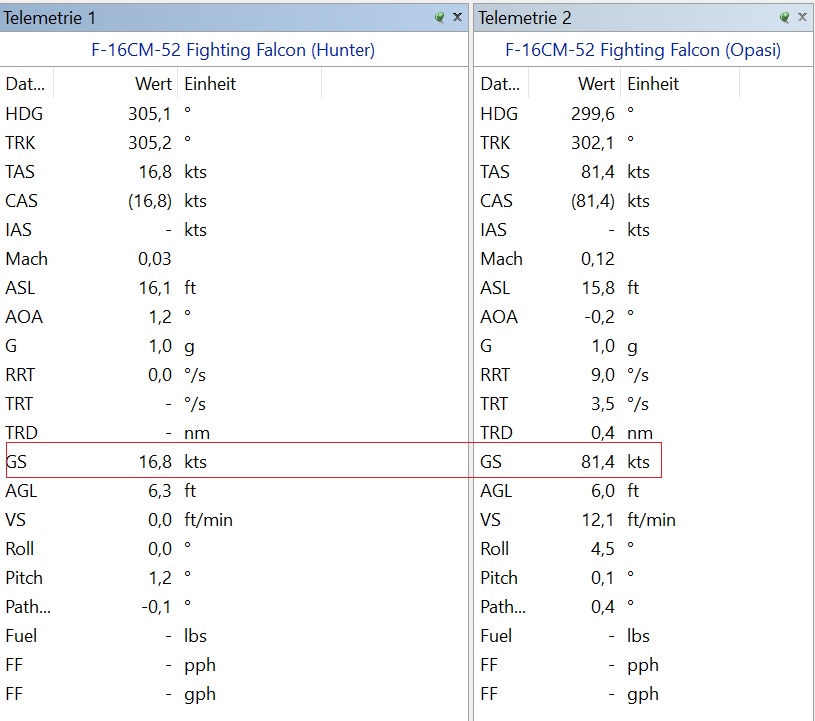Select the Fuel row in Telemetrie 1

coord(234,636)
